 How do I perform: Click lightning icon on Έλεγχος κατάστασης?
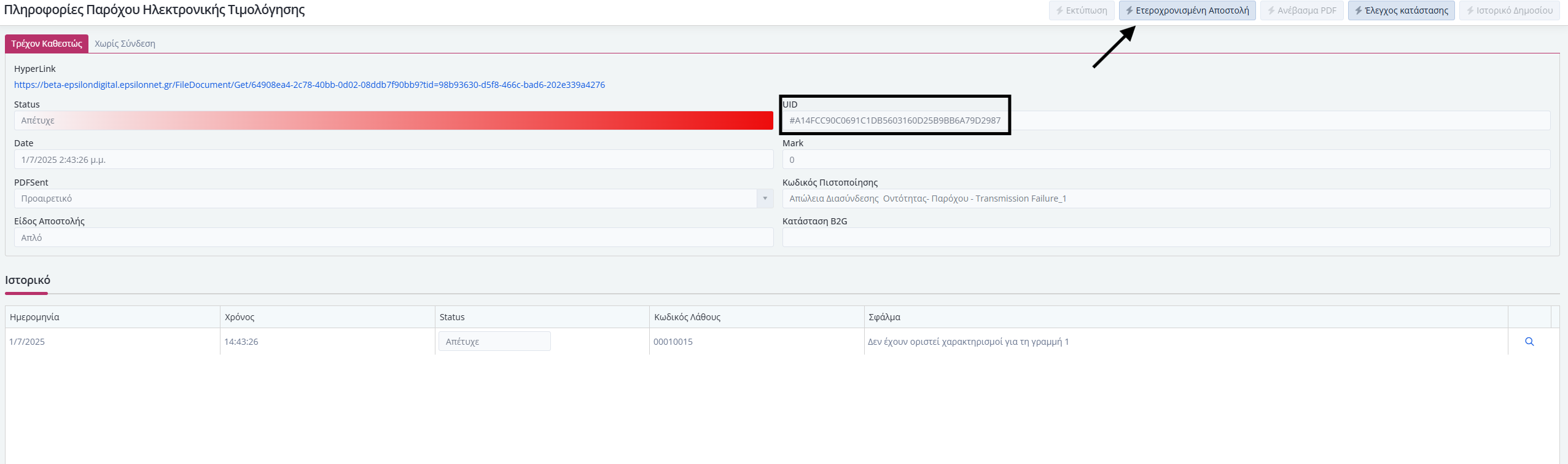pyautogui.click(x=1359, y=10)
